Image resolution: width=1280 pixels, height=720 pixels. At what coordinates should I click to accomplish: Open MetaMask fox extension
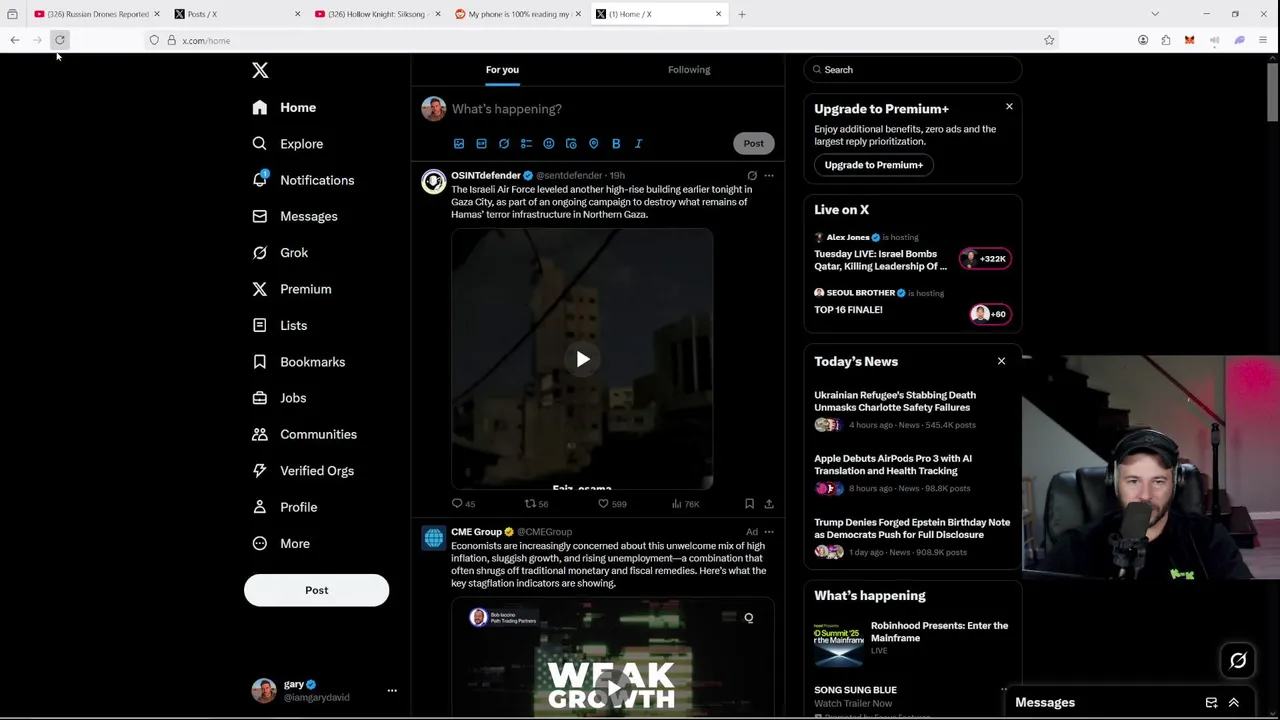pyautogui.click(x=1189, y=40)
